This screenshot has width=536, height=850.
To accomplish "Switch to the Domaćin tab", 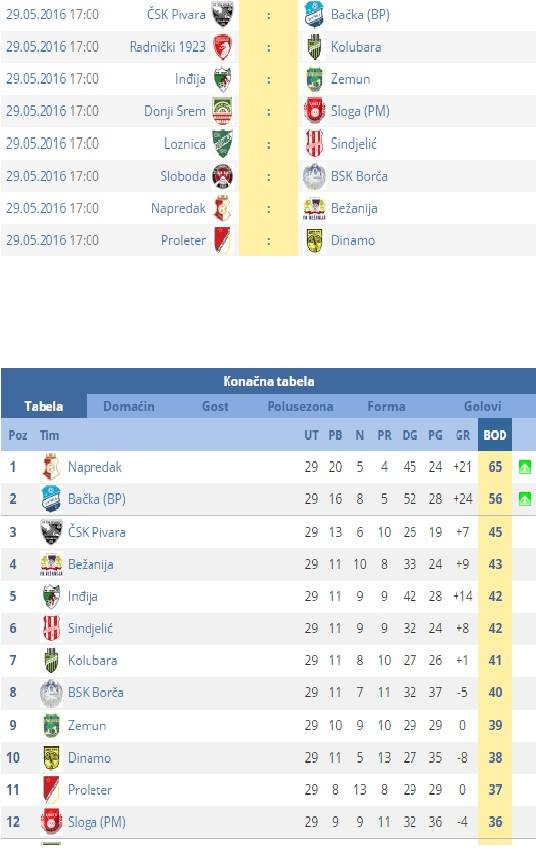I will pyautogui.click(x=129, y=406).
